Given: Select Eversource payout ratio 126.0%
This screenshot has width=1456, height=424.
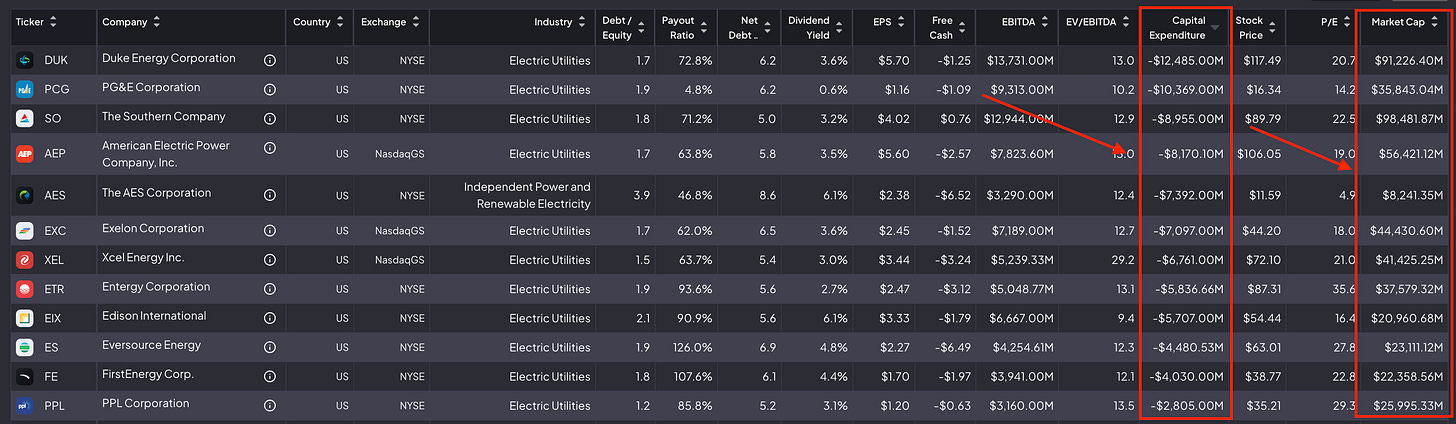Looking at the screenshot, I should [x=693, y=348].
